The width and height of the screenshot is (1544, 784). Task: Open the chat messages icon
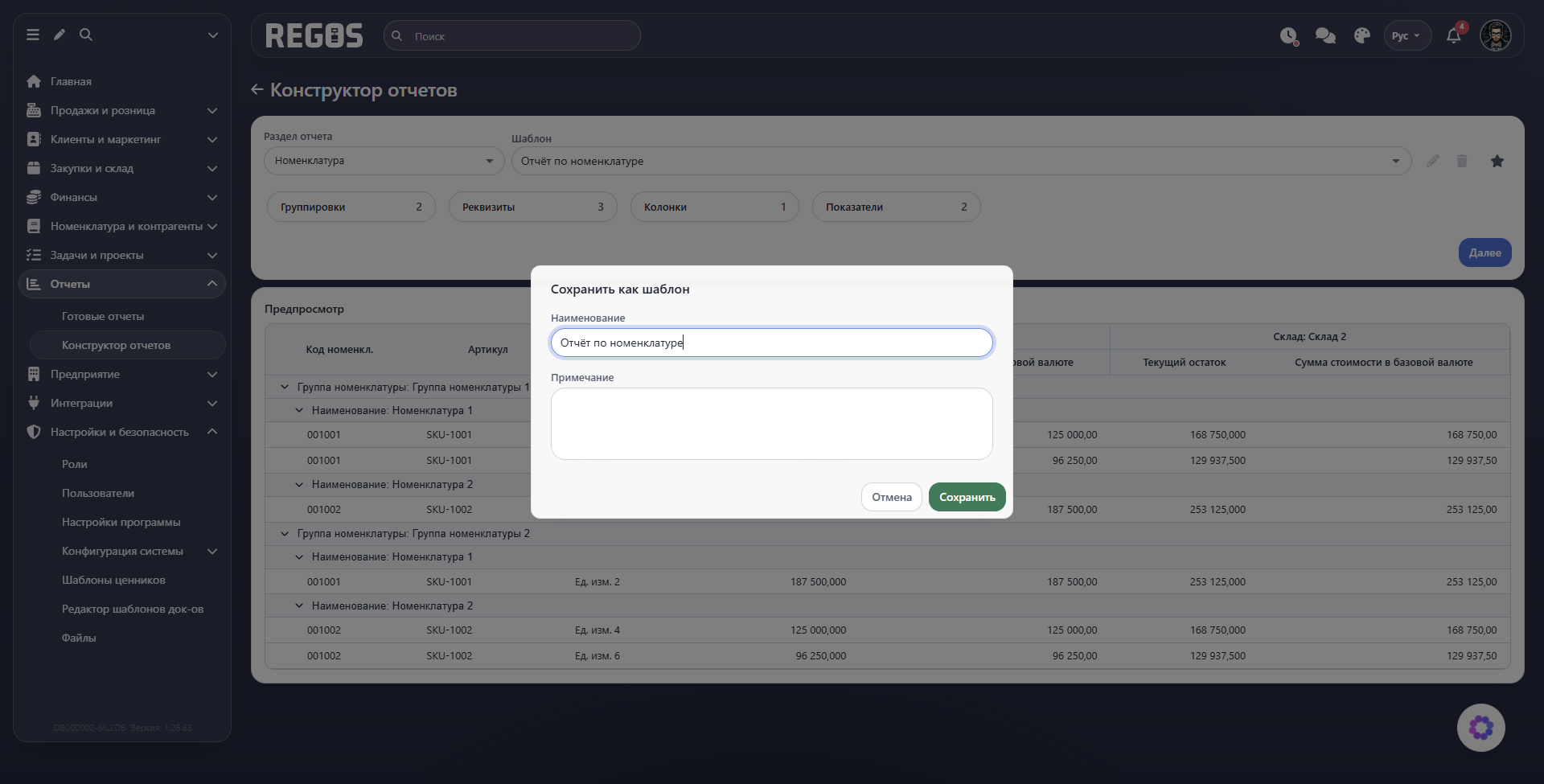click(x=1325, y=35)
